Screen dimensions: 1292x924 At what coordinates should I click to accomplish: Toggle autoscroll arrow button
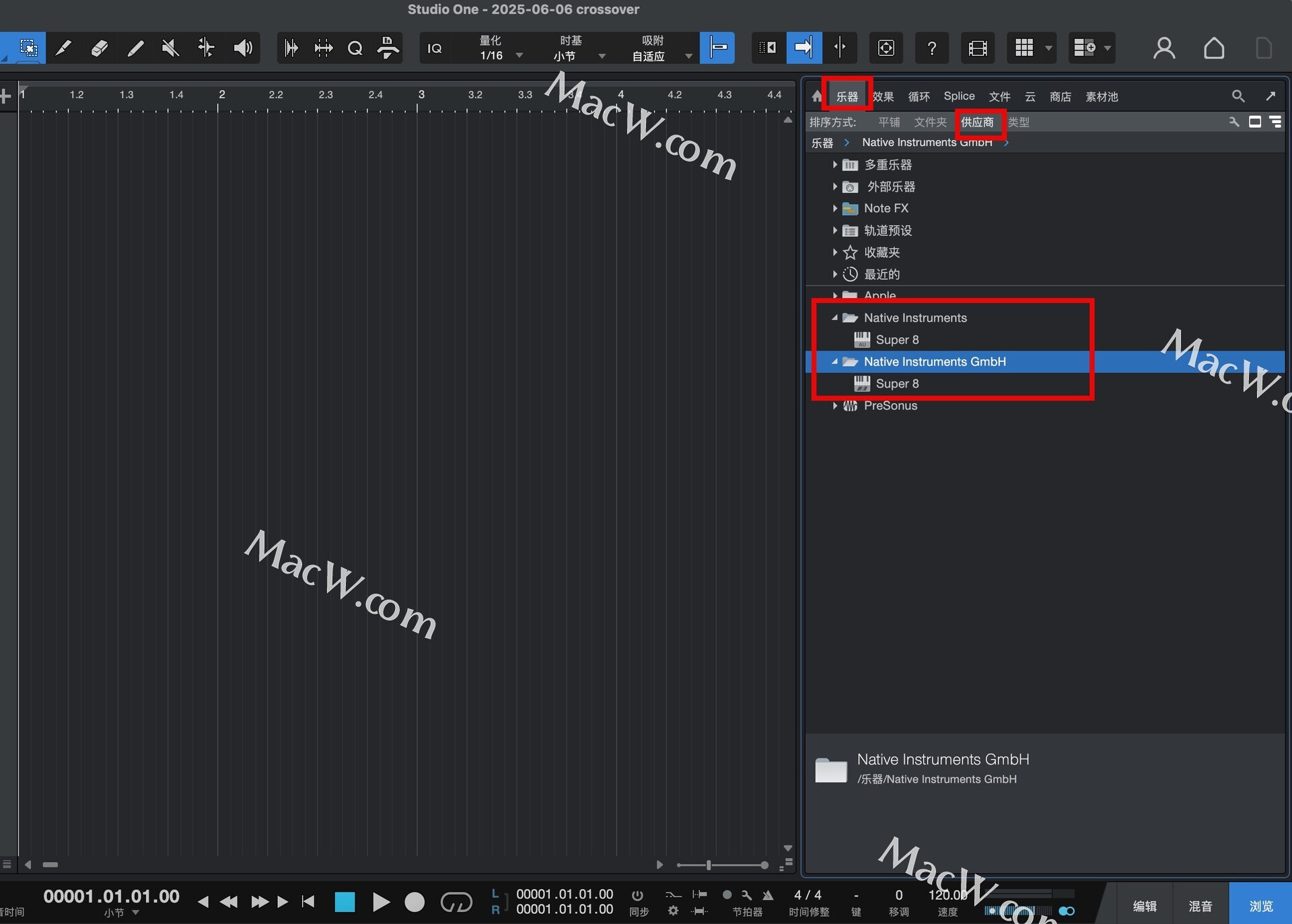coord(803,48)
